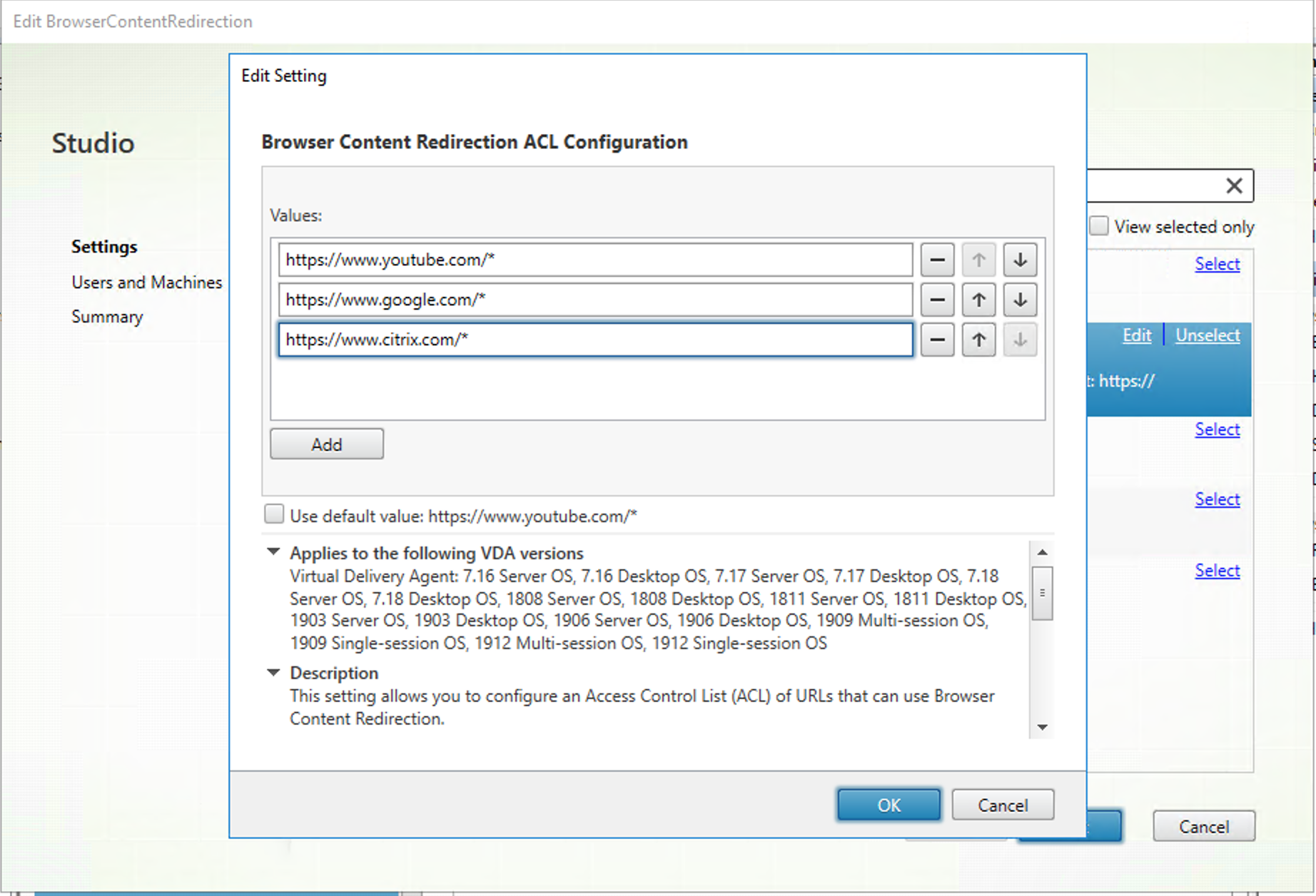The width and height of the screenshot is (1316, 896).
Task: Click inside the citrix.com URL input field
Action: click(x=596, y=340)
